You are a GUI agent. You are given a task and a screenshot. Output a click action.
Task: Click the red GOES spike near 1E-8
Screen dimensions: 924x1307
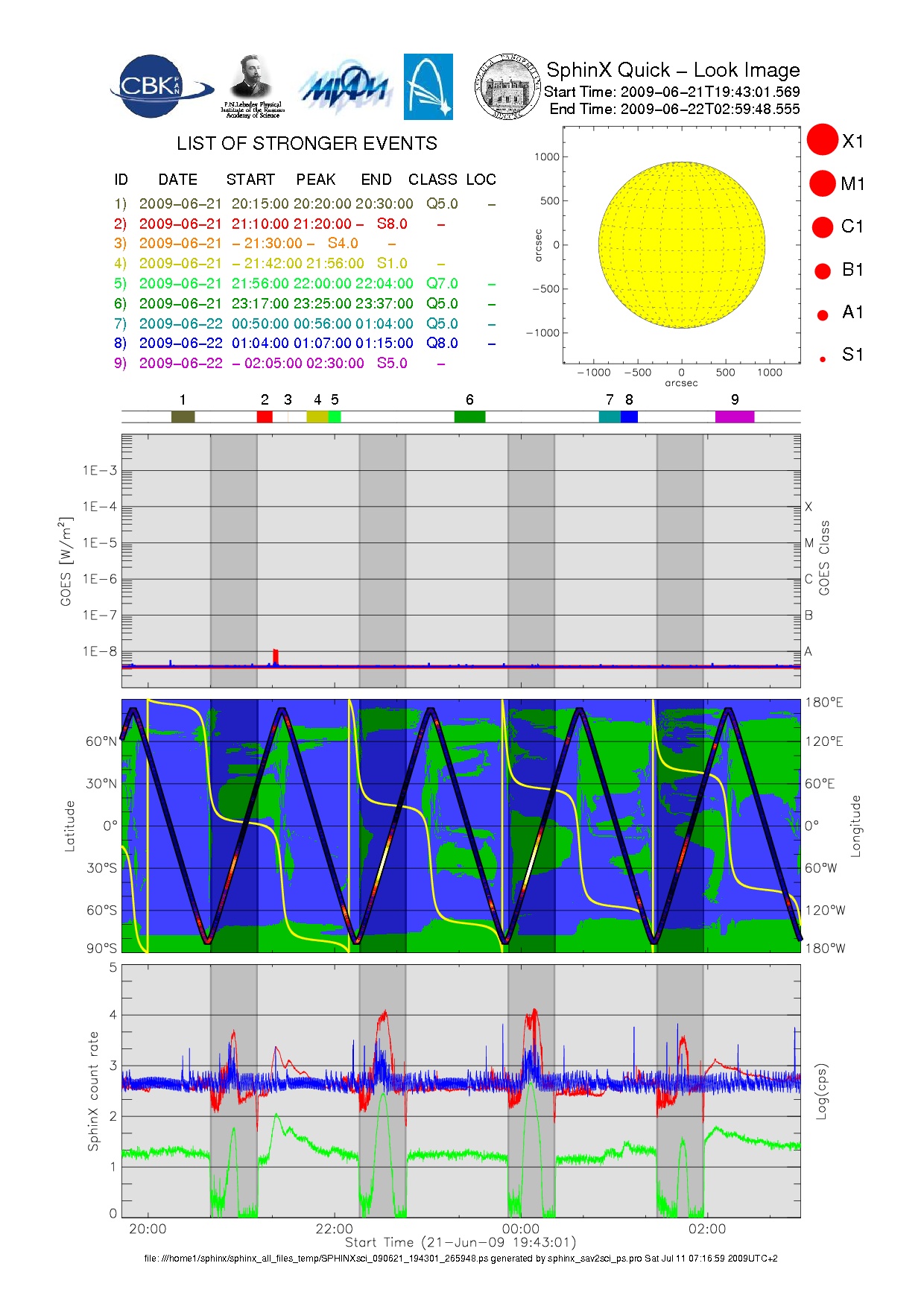pos(275,656)
